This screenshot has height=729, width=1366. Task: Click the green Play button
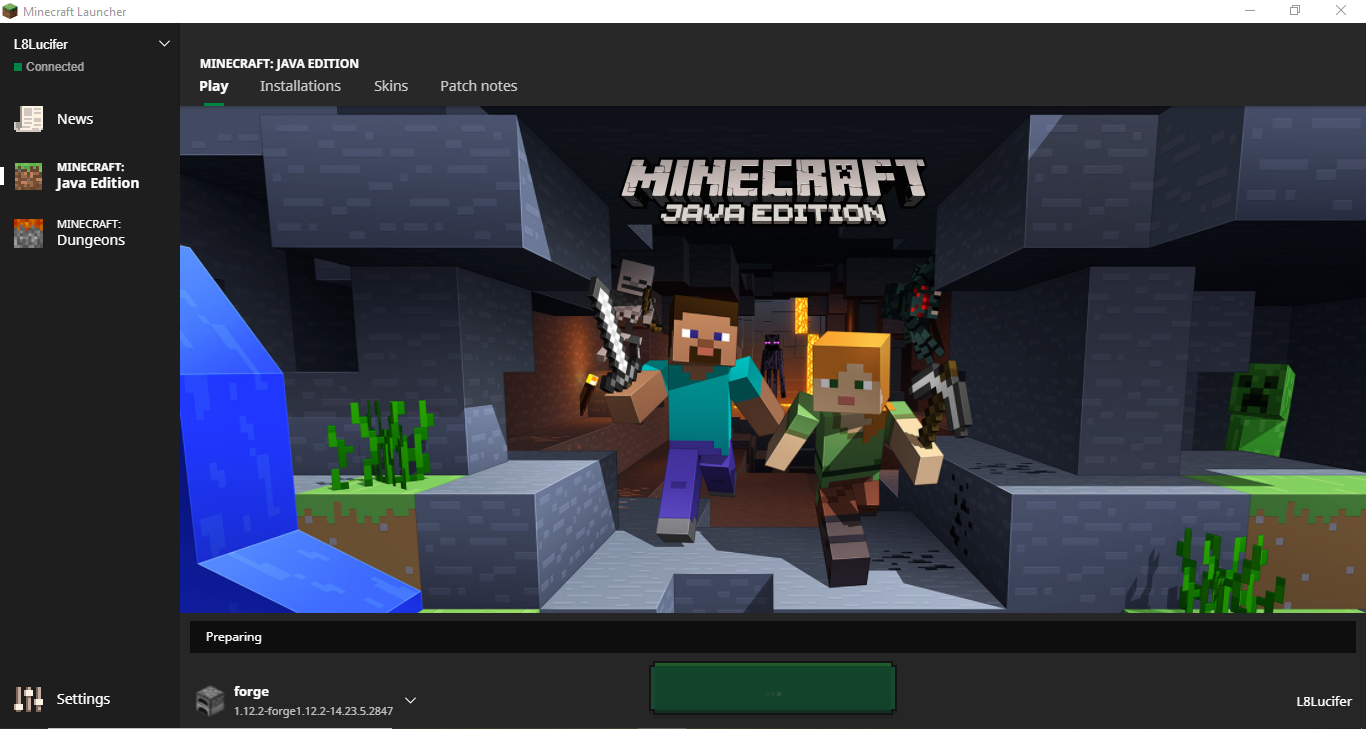click(773, 688)
